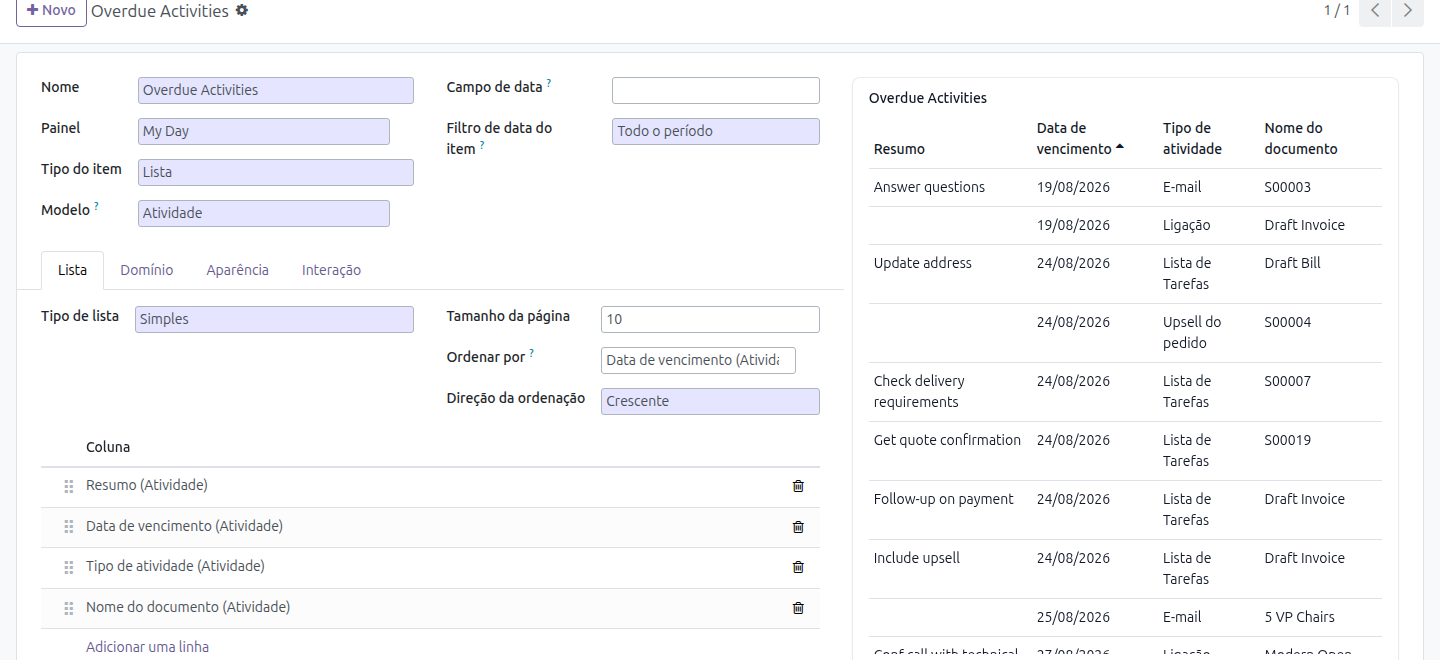The height and width of the screenshot is (660, 1440).
Task: Show help tooltip for Modelo field
Action: [97, 207]
